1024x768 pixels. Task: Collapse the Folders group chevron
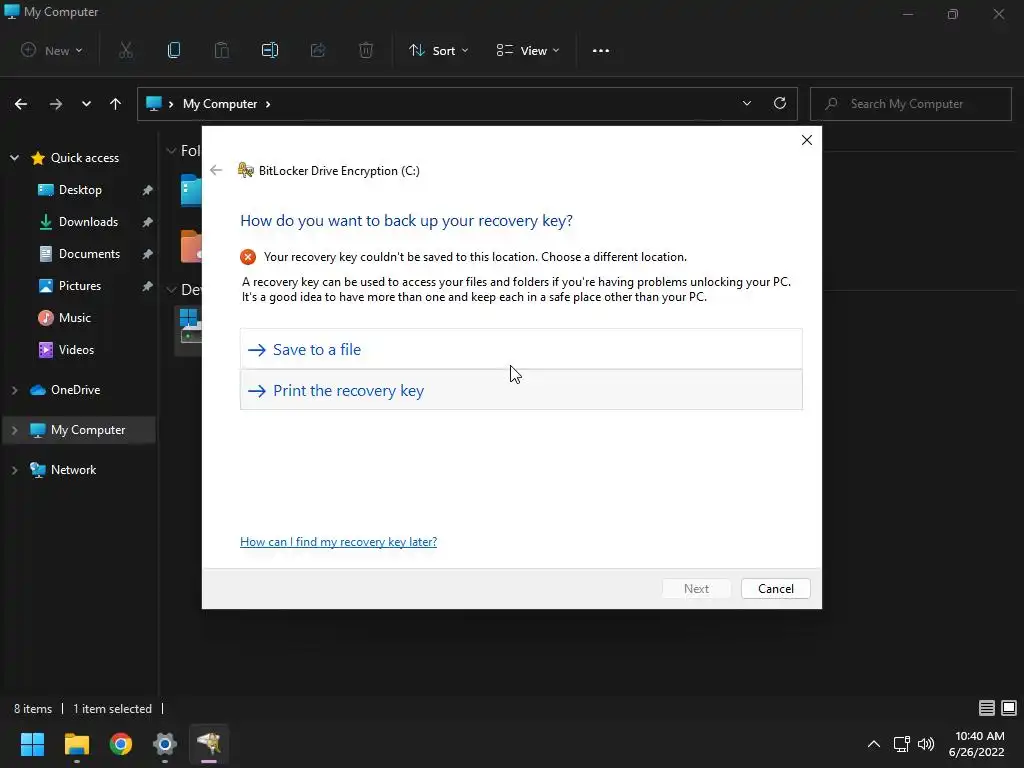171,151
